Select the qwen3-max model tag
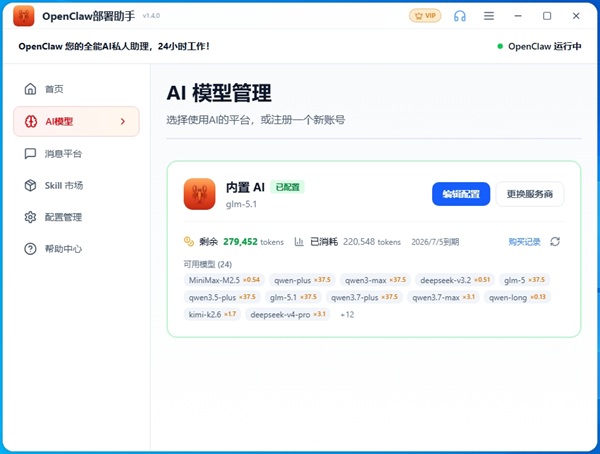Viewport: 600px width, 454px height. click(375, 280)
